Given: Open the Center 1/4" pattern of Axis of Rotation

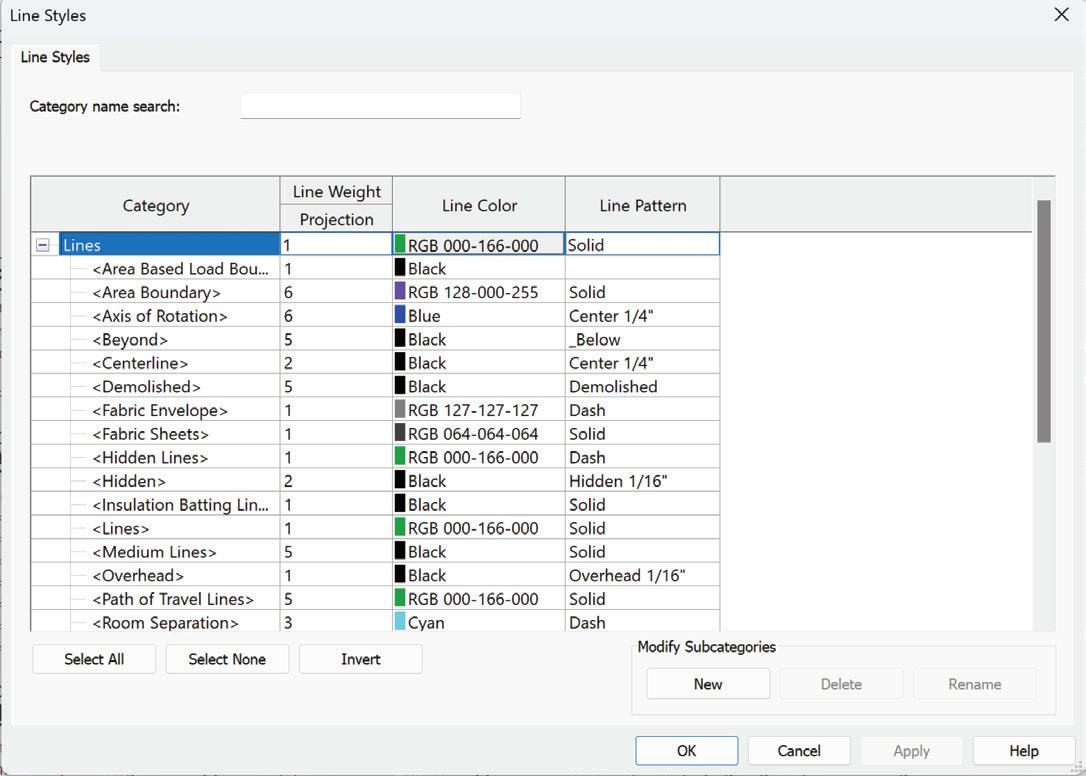Looking at the screenshot, I should [x=642, y=315].
